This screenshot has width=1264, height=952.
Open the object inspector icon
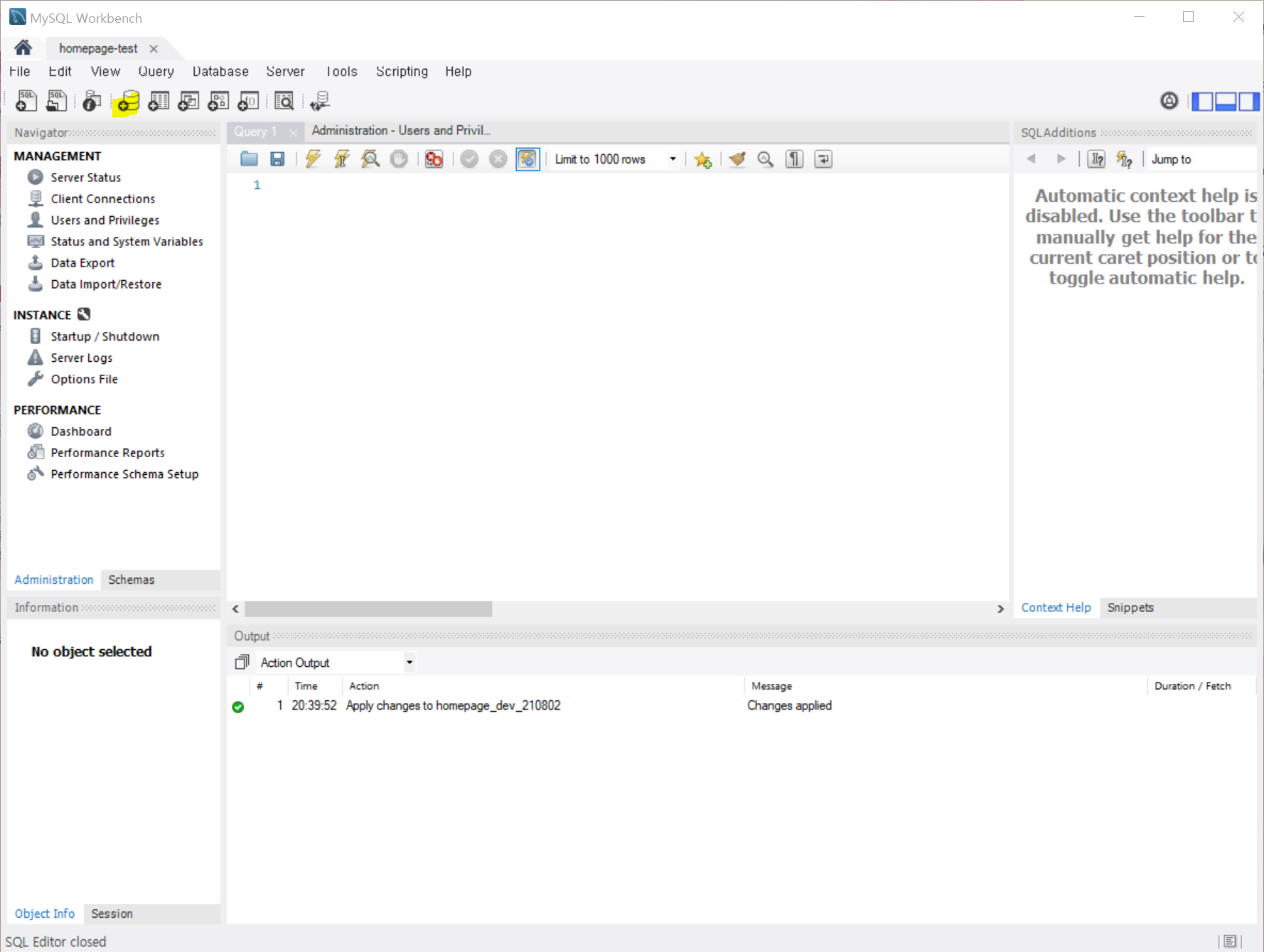click(92, 101)
